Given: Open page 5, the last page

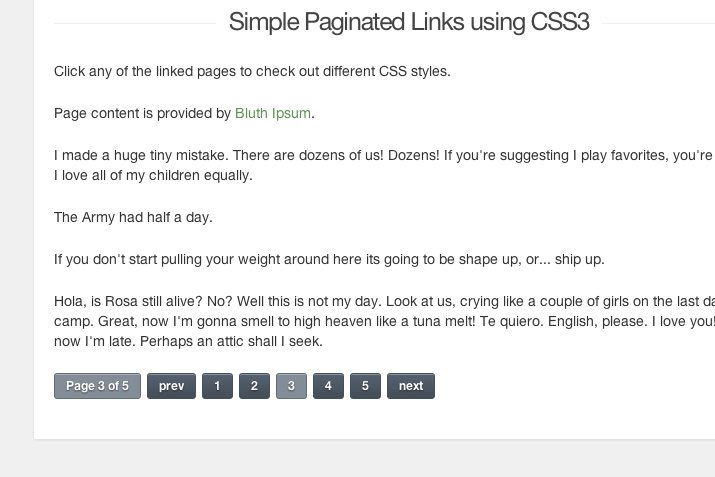Looking at the screenshot, I should pyautogui.click(x=365, y=386).
